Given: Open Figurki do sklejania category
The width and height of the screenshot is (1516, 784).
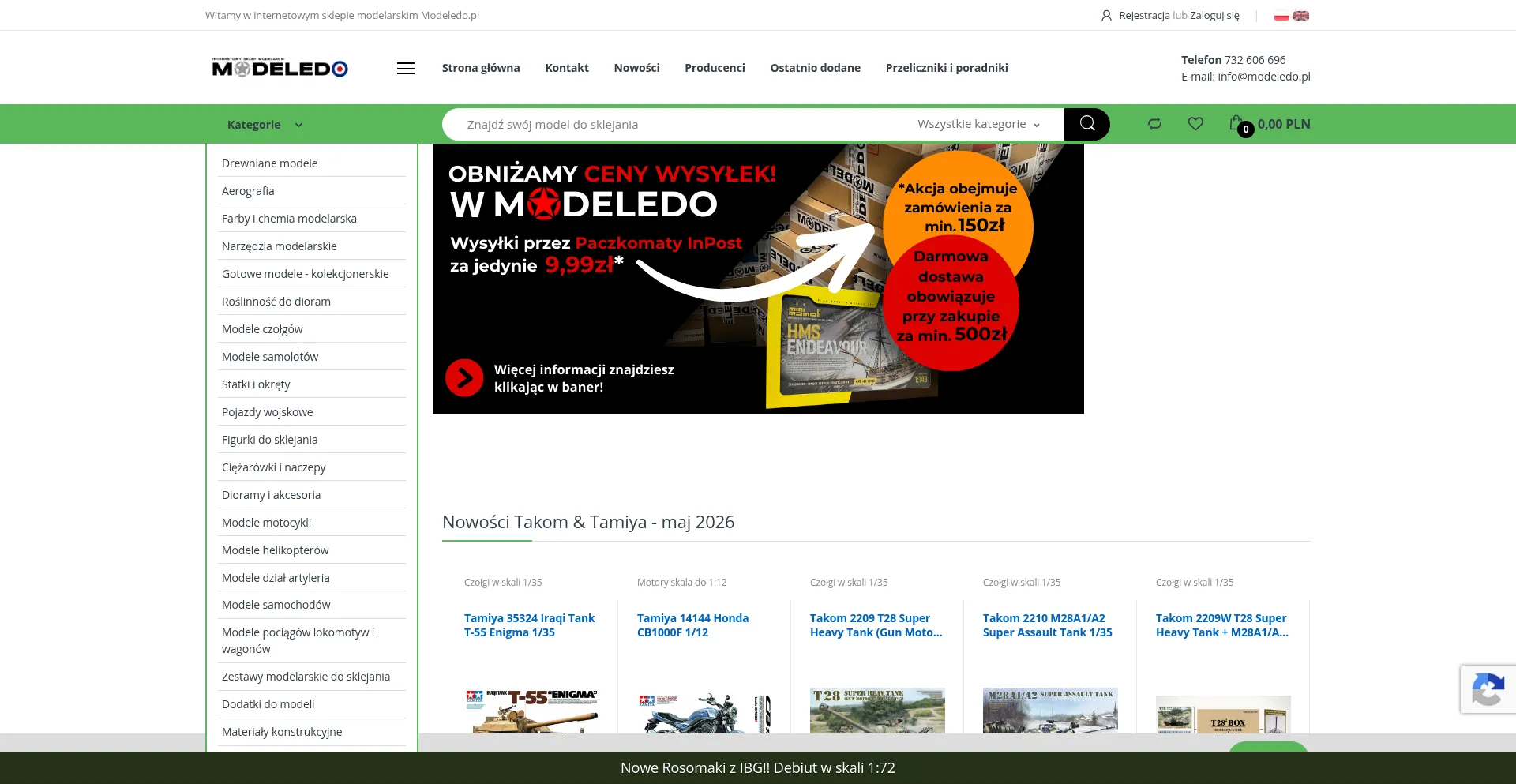Looking at the screenshot, I should (x=270, y=440).
